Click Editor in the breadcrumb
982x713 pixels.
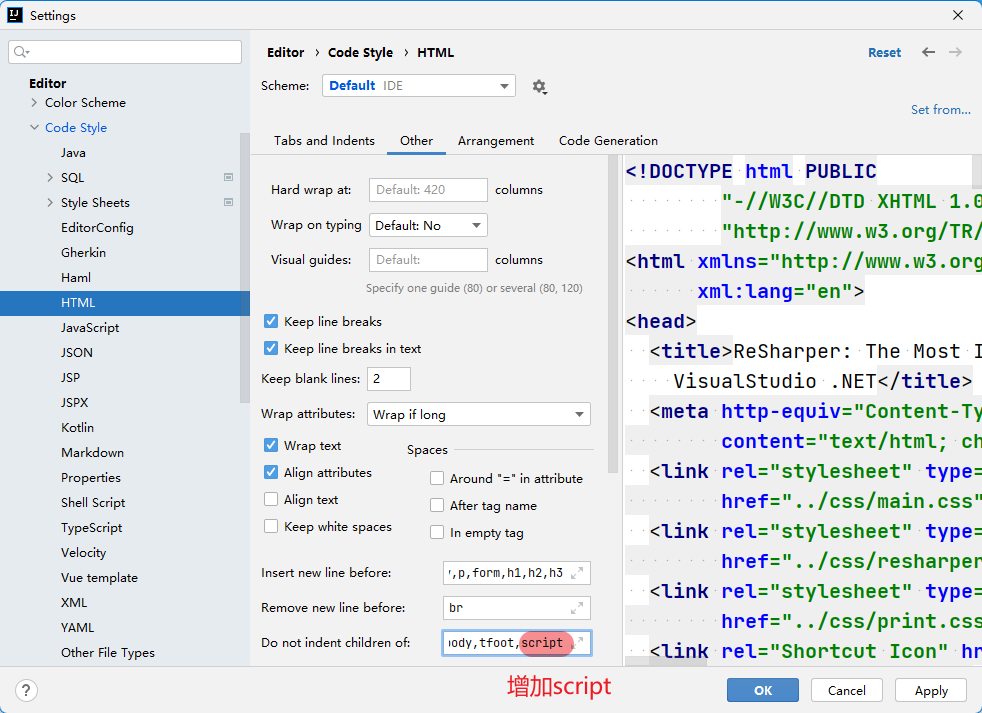(286, 53)
